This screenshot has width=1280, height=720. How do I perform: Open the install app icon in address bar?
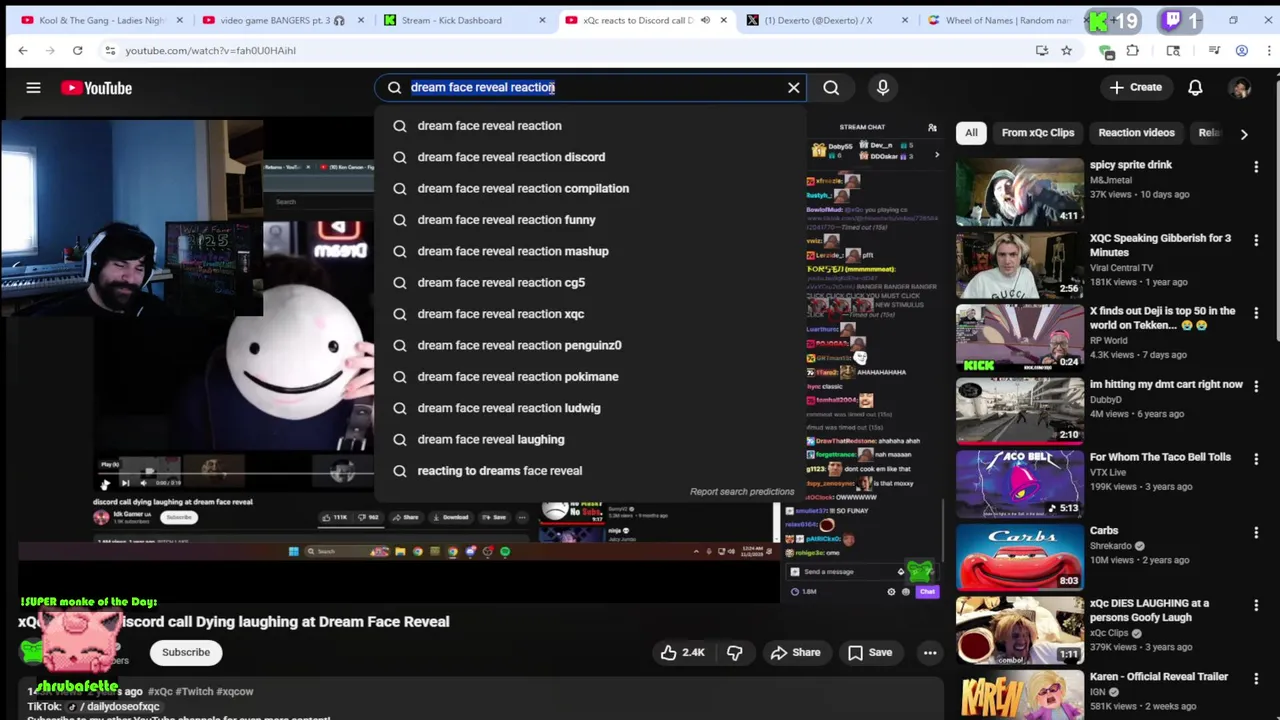coord(1042,50)
